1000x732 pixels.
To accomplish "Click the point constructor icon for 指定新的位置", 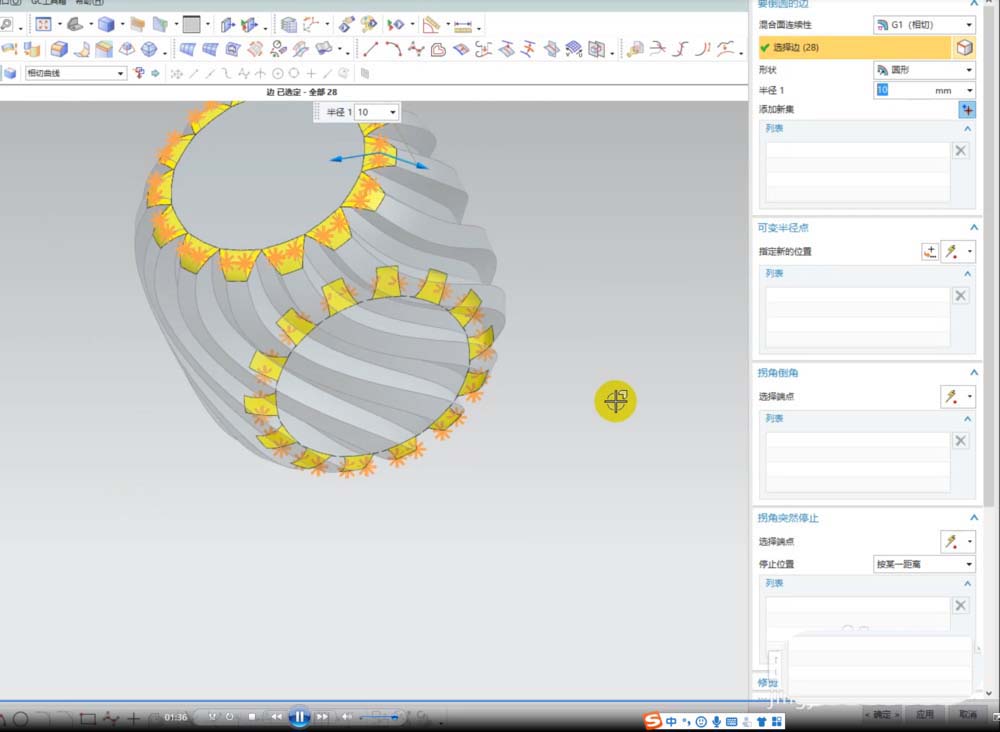I will click(929, 252).
